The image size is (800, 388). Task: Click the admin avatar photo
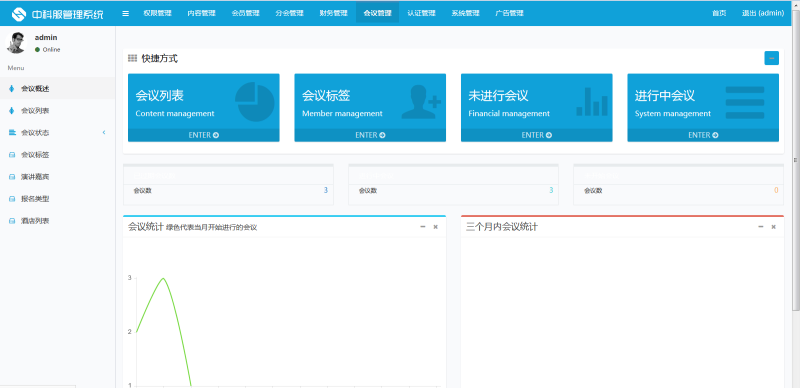(16, 43)
